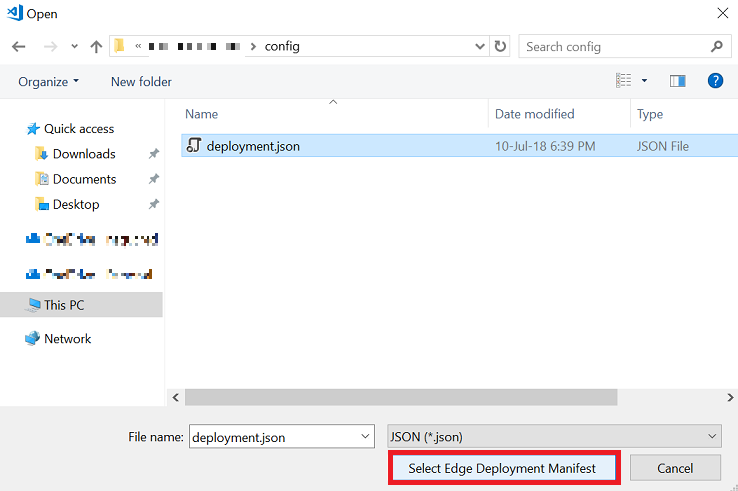This screenshot has height=491, width=738.
Task: Click the Downloads folder icon
Action: pyautogui.click(x=41, y=153)
